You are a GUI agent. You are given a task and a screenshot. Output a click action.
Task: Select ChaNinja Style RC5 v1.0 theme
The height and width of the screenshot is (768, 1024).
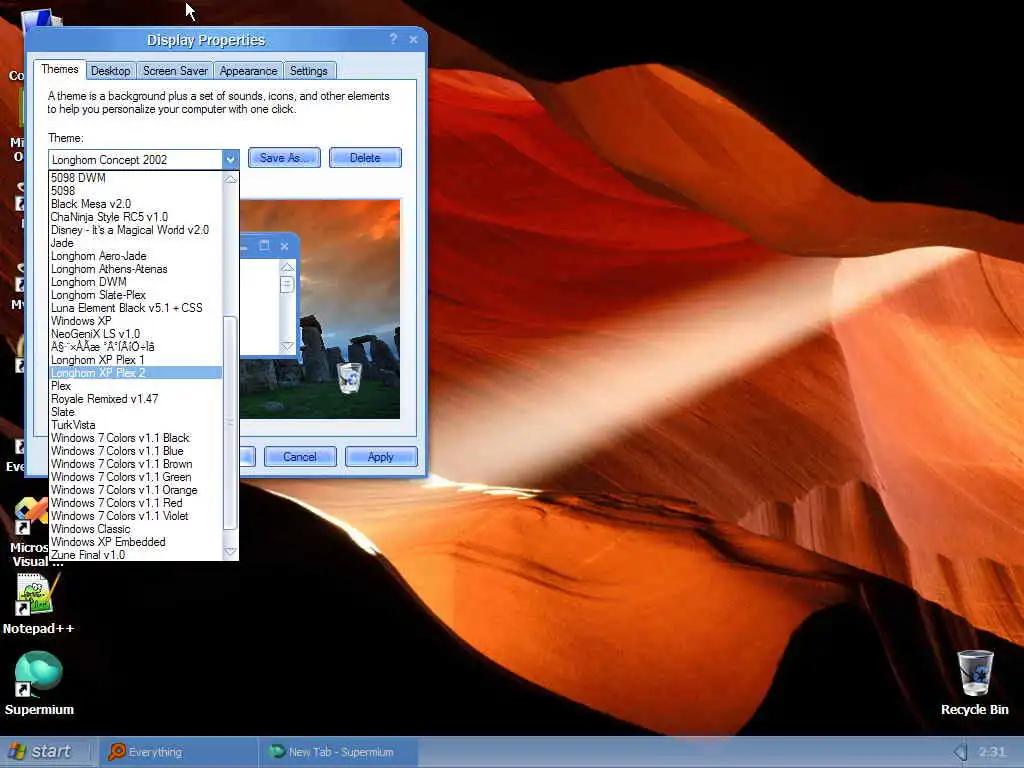[x=136, y=217]
